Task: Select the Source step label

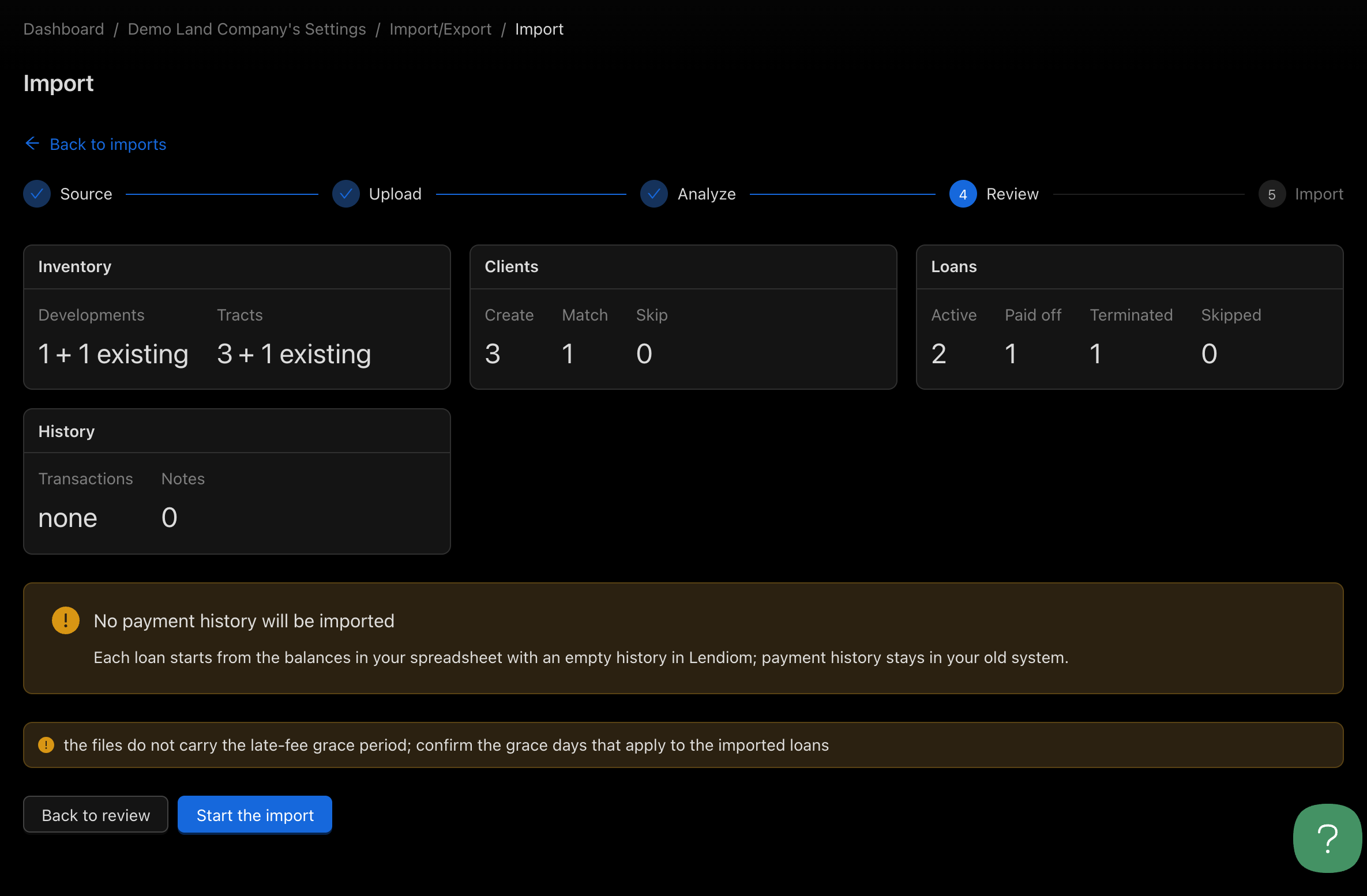Action: click(86, 194)
